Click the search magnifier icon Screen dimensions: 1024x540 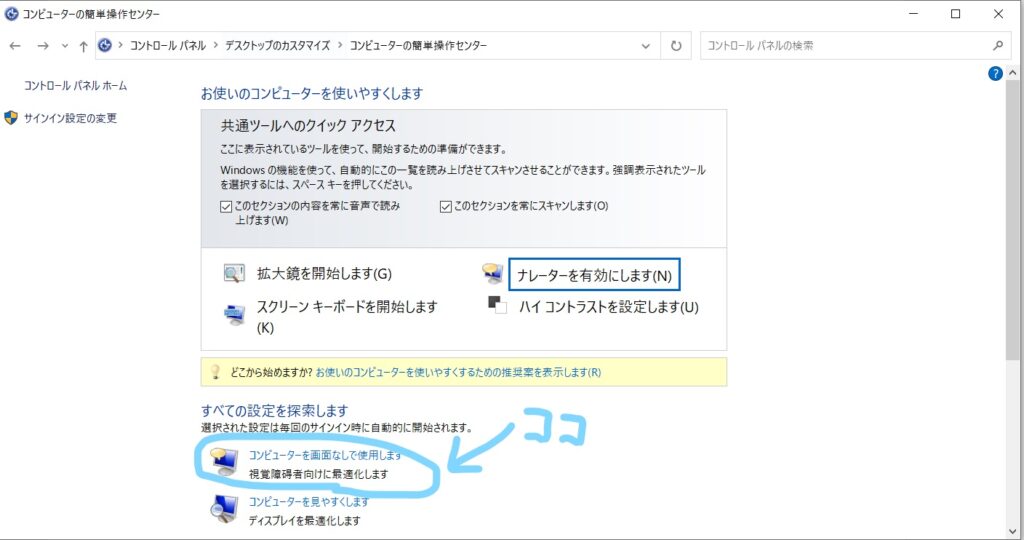(998, 46)
